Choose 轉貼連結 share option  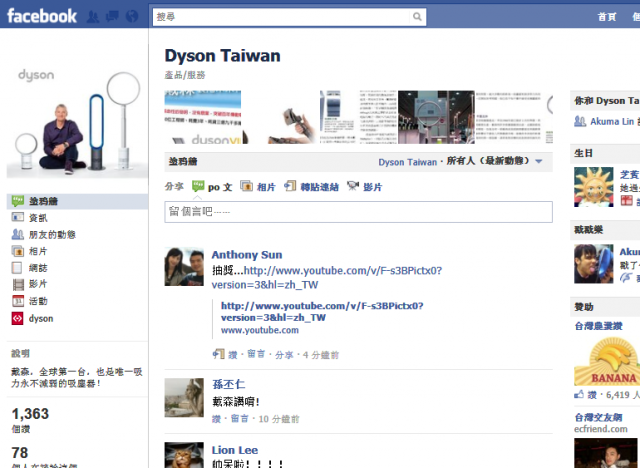(320, 187)
